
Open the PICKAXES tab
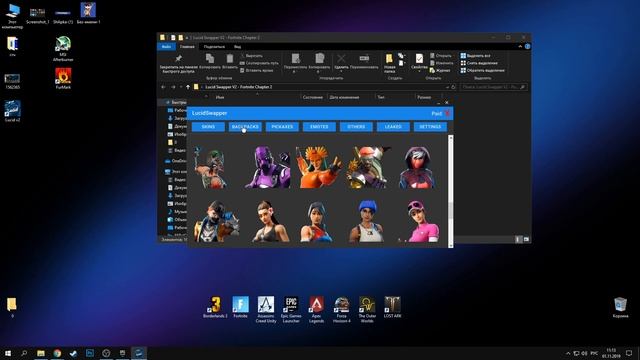point(282,127)
